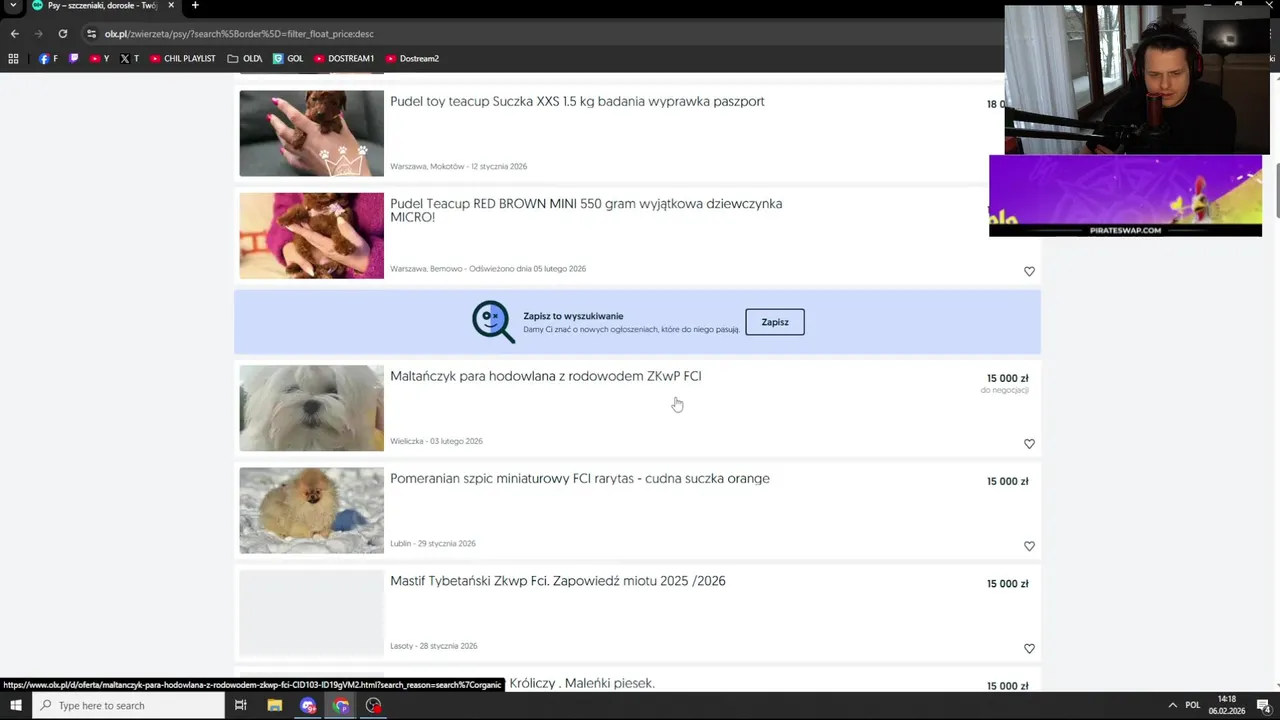The height and width of the screenshot is (720, 1280).
Task: Open the GOL bookmark
Action: point(288,58)
